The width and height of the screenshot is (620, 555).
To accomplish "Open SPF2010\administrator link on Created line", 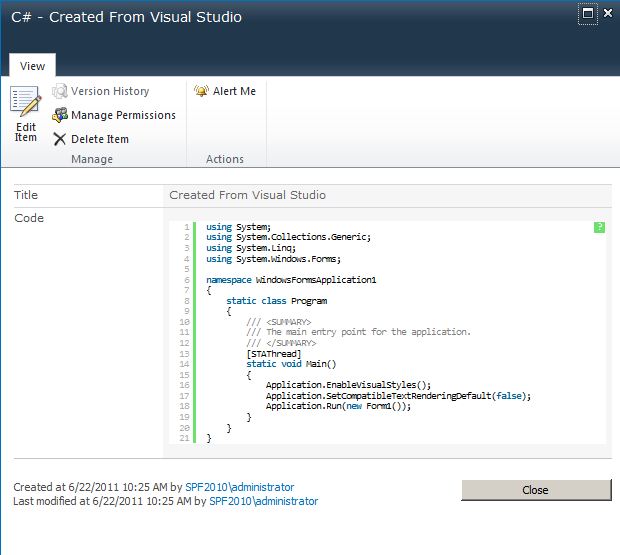I will tap(240, 487).
